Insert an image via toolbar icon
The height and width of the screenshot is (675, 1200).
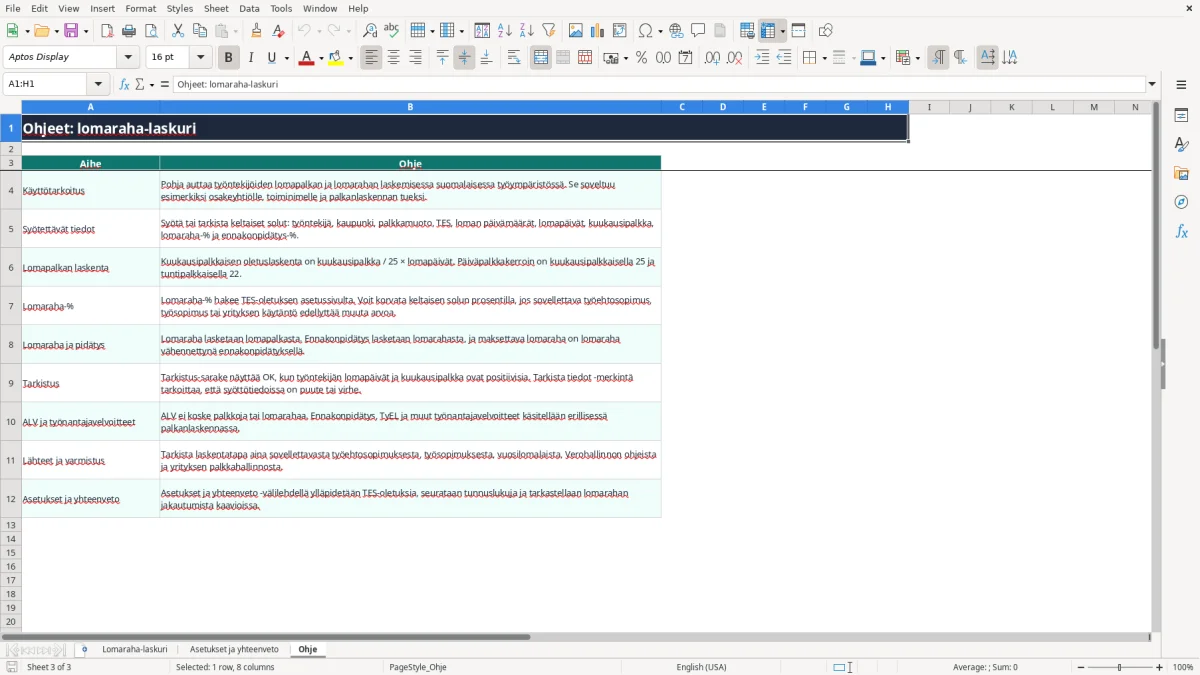576,31
